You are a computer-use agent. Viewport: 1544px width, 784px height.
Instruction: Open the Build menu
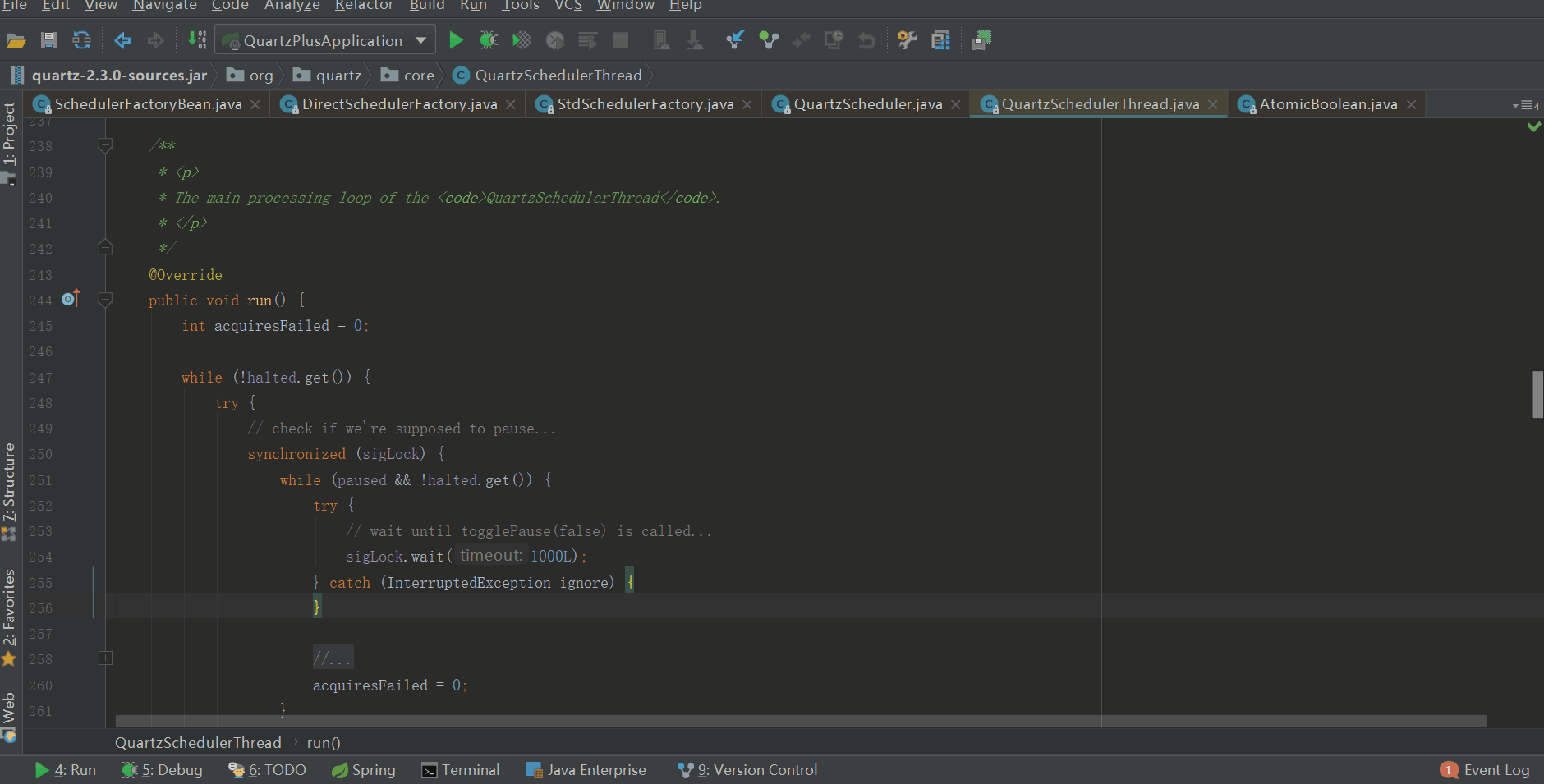[427, 6]
